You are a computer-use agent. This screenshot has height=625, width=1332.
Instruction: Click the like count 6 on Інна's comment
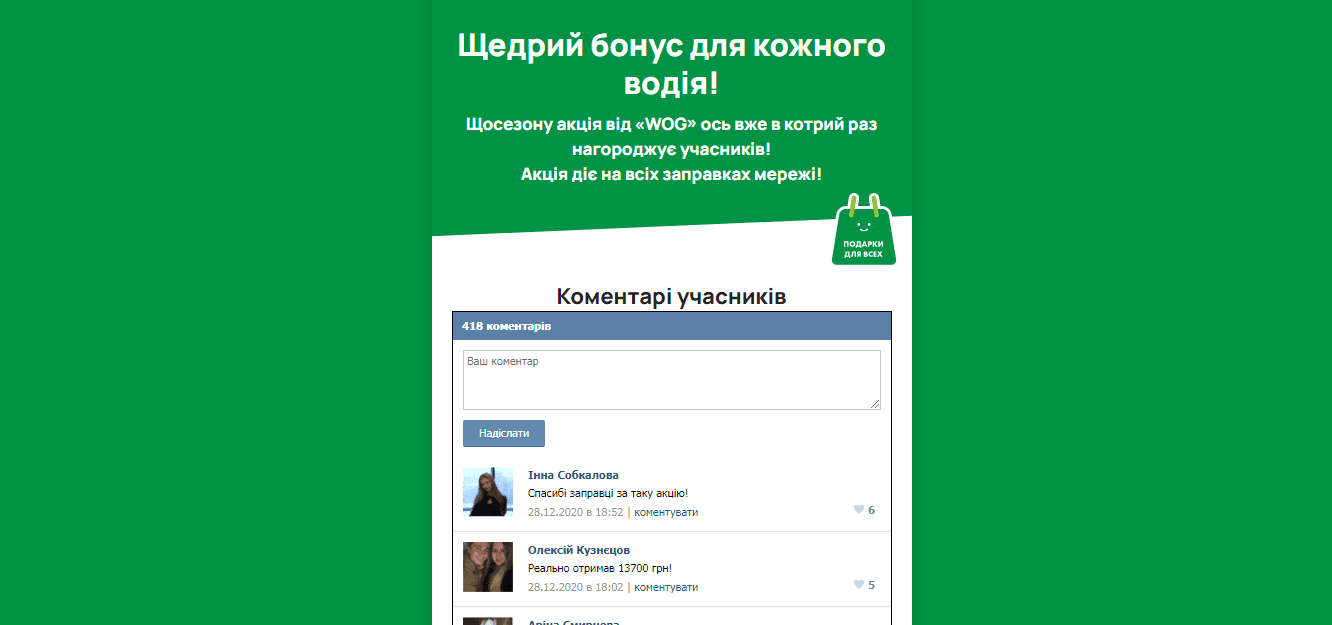(x=871, y=510)
